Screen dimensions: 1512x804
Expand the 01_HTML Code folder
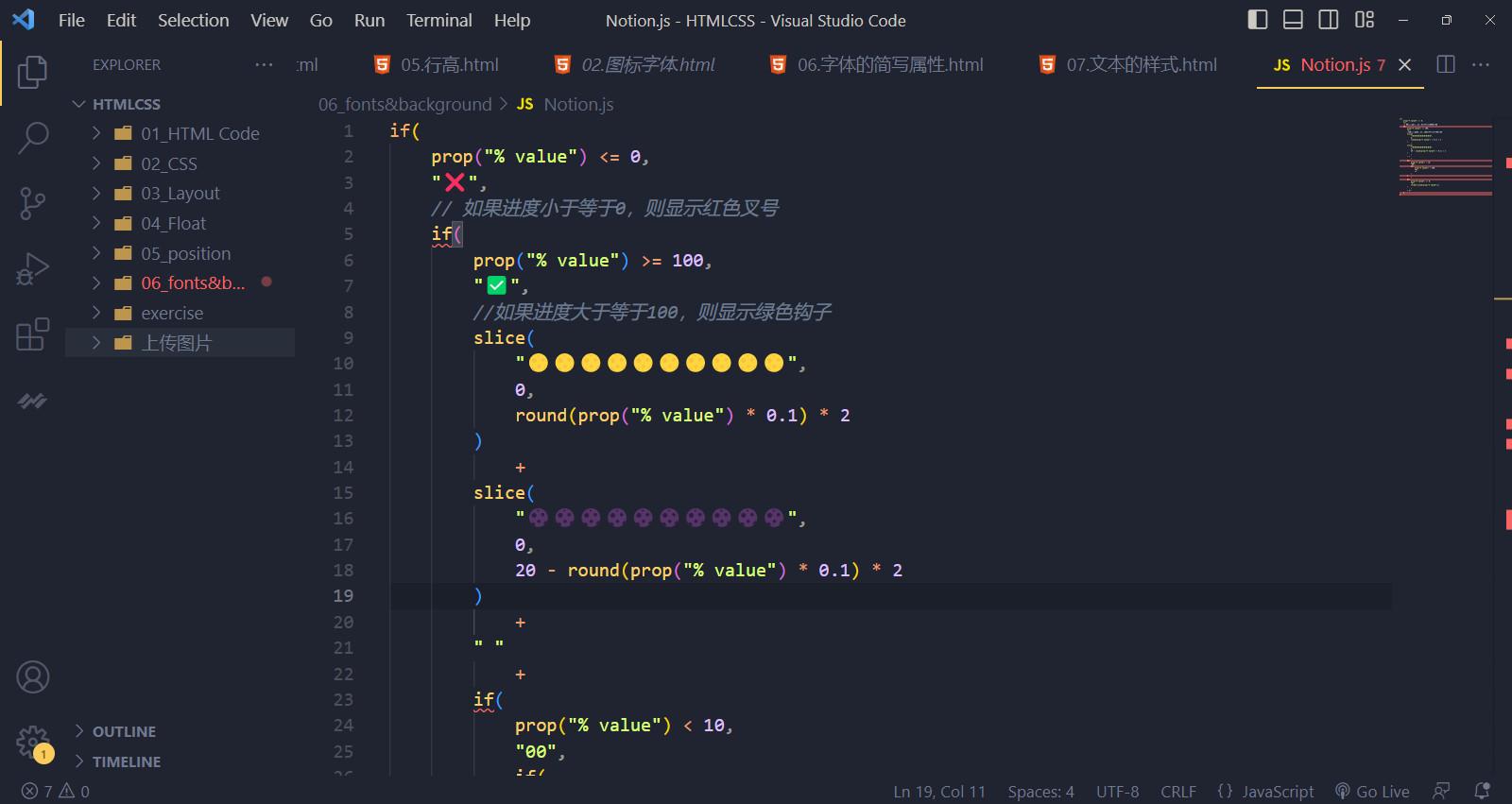(199, 133)
